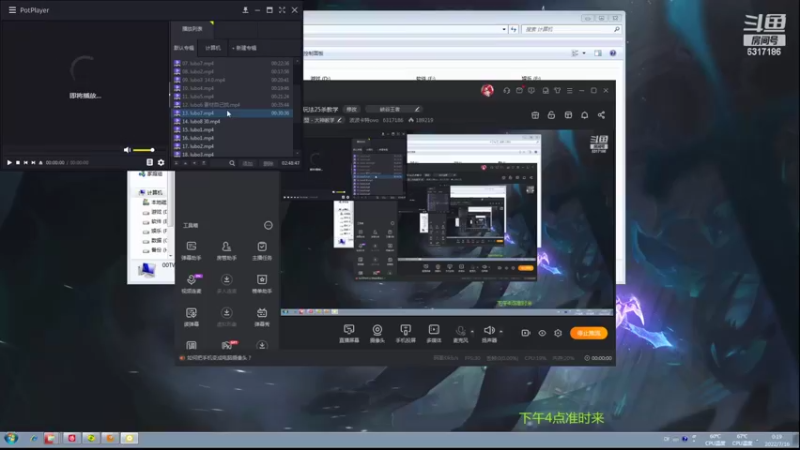The width and height of the screenshot is (800, 450).
Task: Click the notification bell icon
Action: pos(585,115)
